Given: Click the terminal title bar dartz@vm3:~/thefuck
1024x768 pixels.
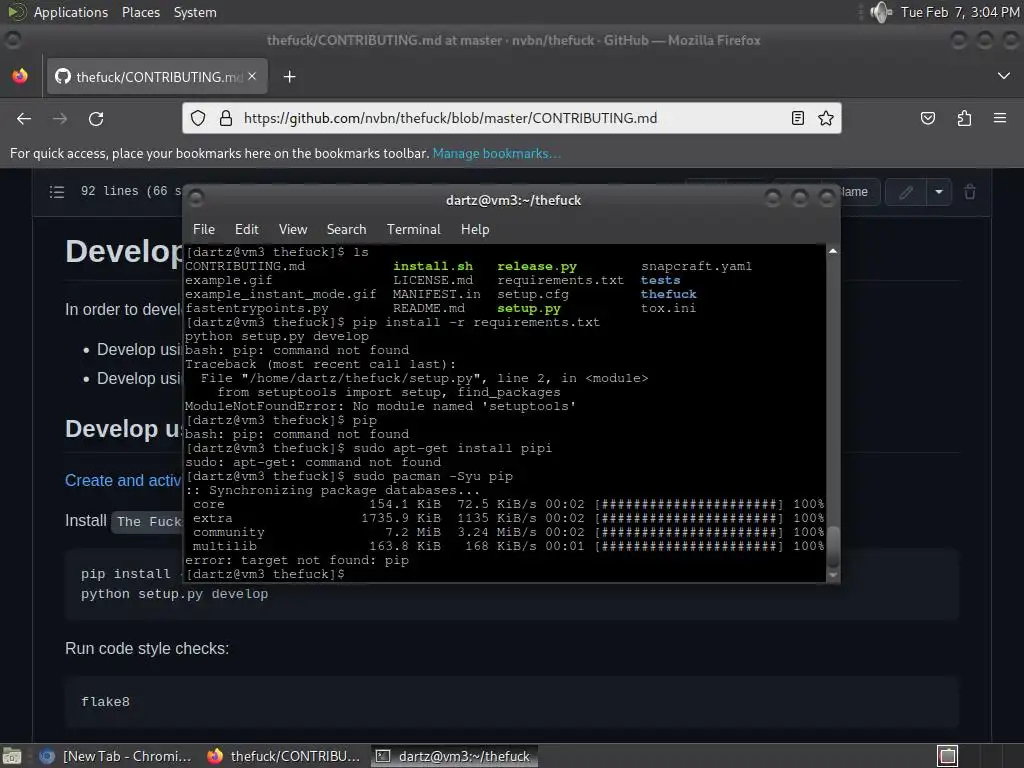Looking at the screenshot, I should pyautogui.click(x=513, y=200).
